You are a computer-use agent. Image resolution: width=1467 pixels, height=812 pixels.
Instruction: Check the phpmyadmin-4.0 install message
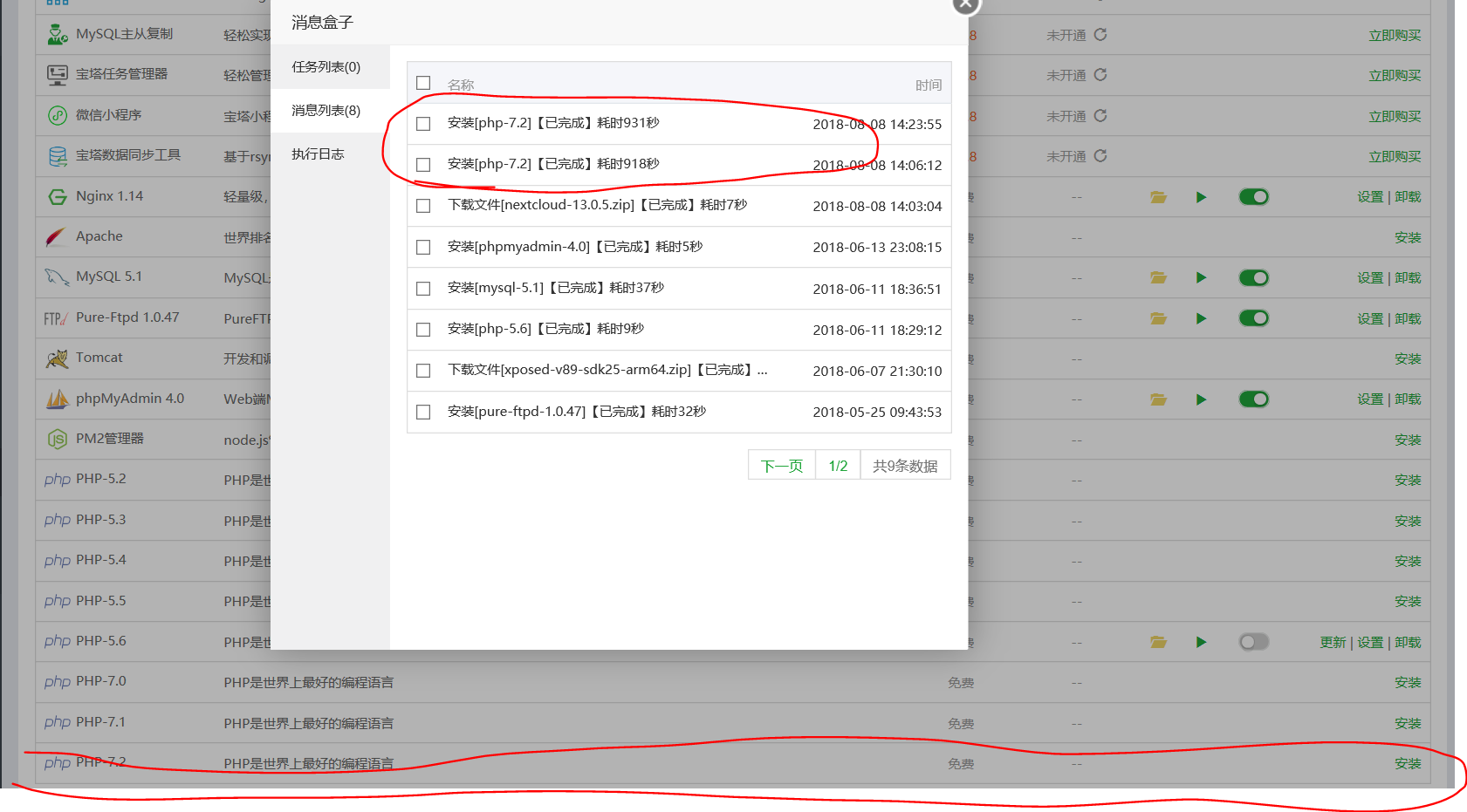(423, 247)
